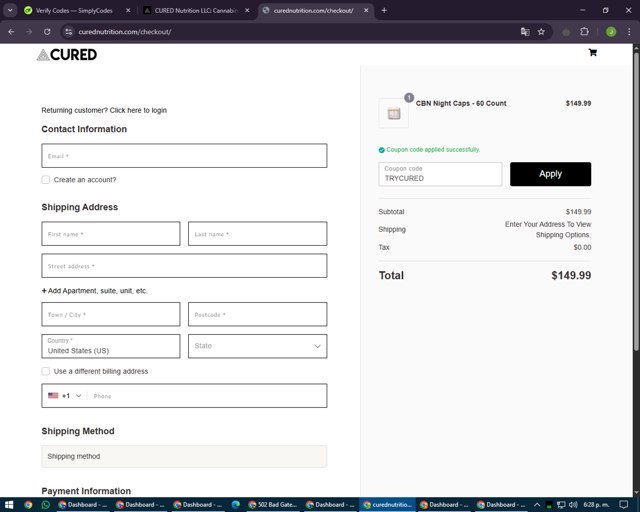Click the Last name field

tap(258, 234)
